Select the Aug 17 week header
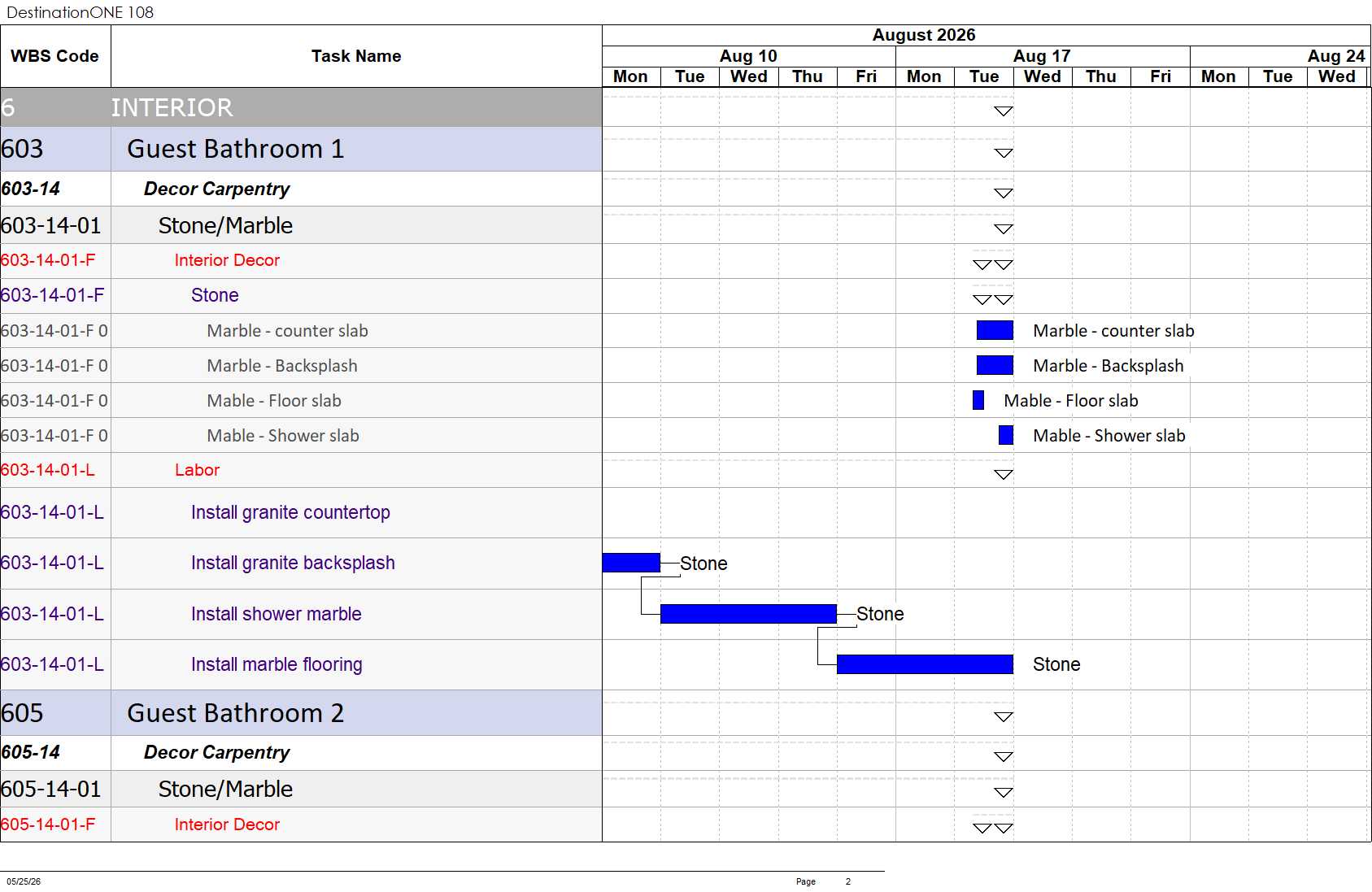1372x892 pixels. [x=1042, y=56]
